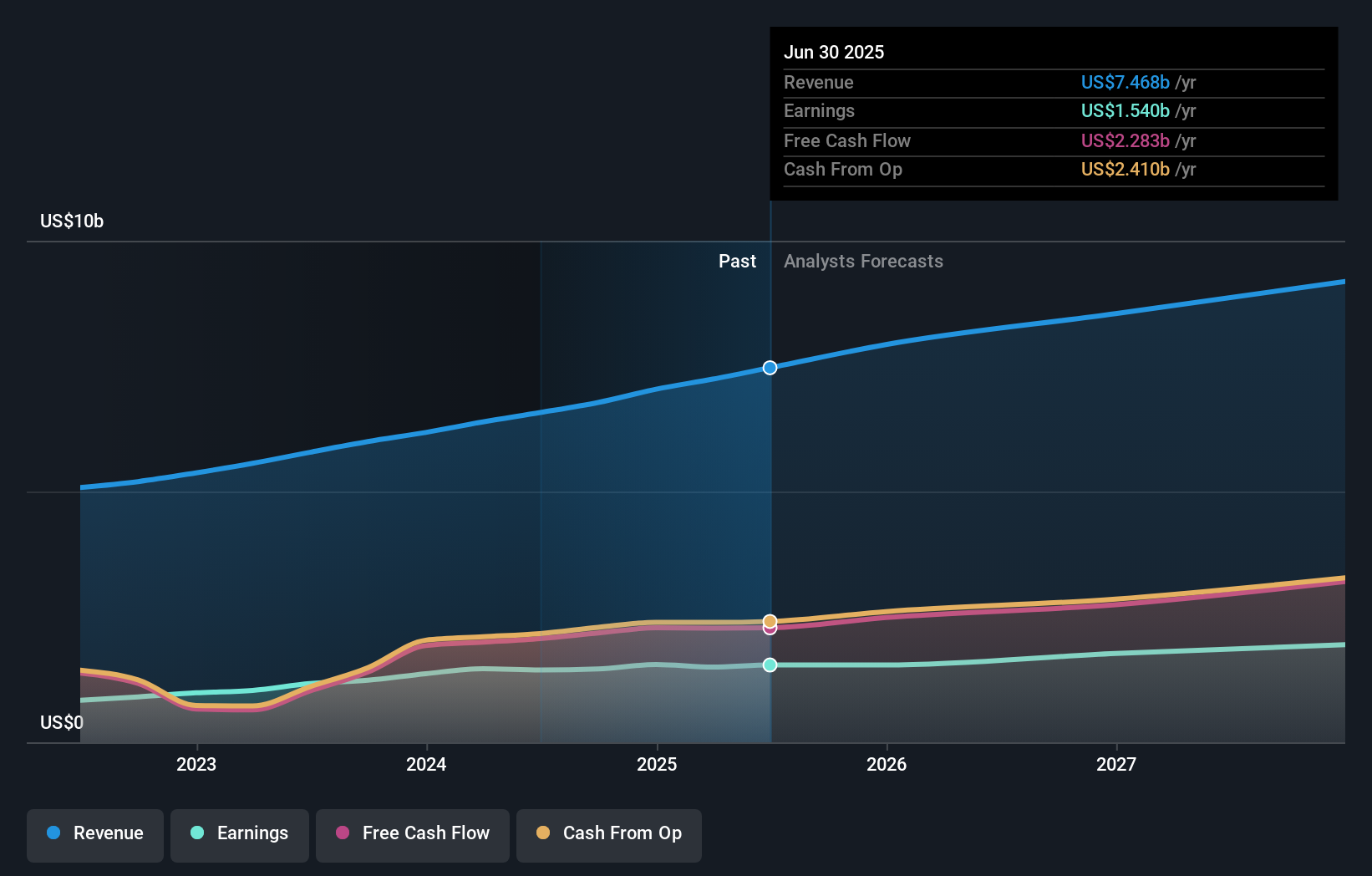
Task: Click the Free Cash Flow legend button
Action: [413, 833]
